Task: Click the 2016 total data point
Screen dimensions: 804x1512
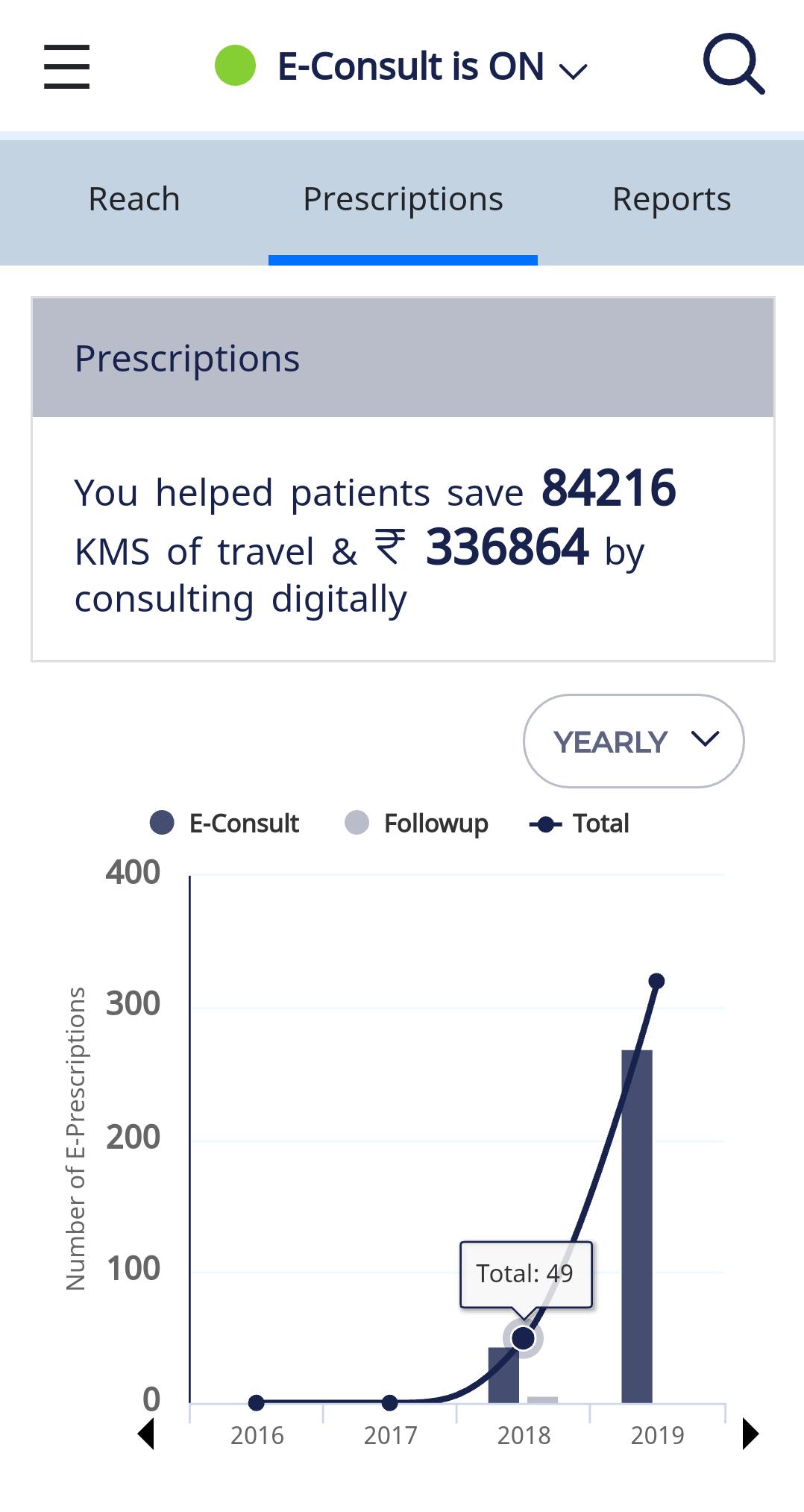Action: (x=257, y=1403)
